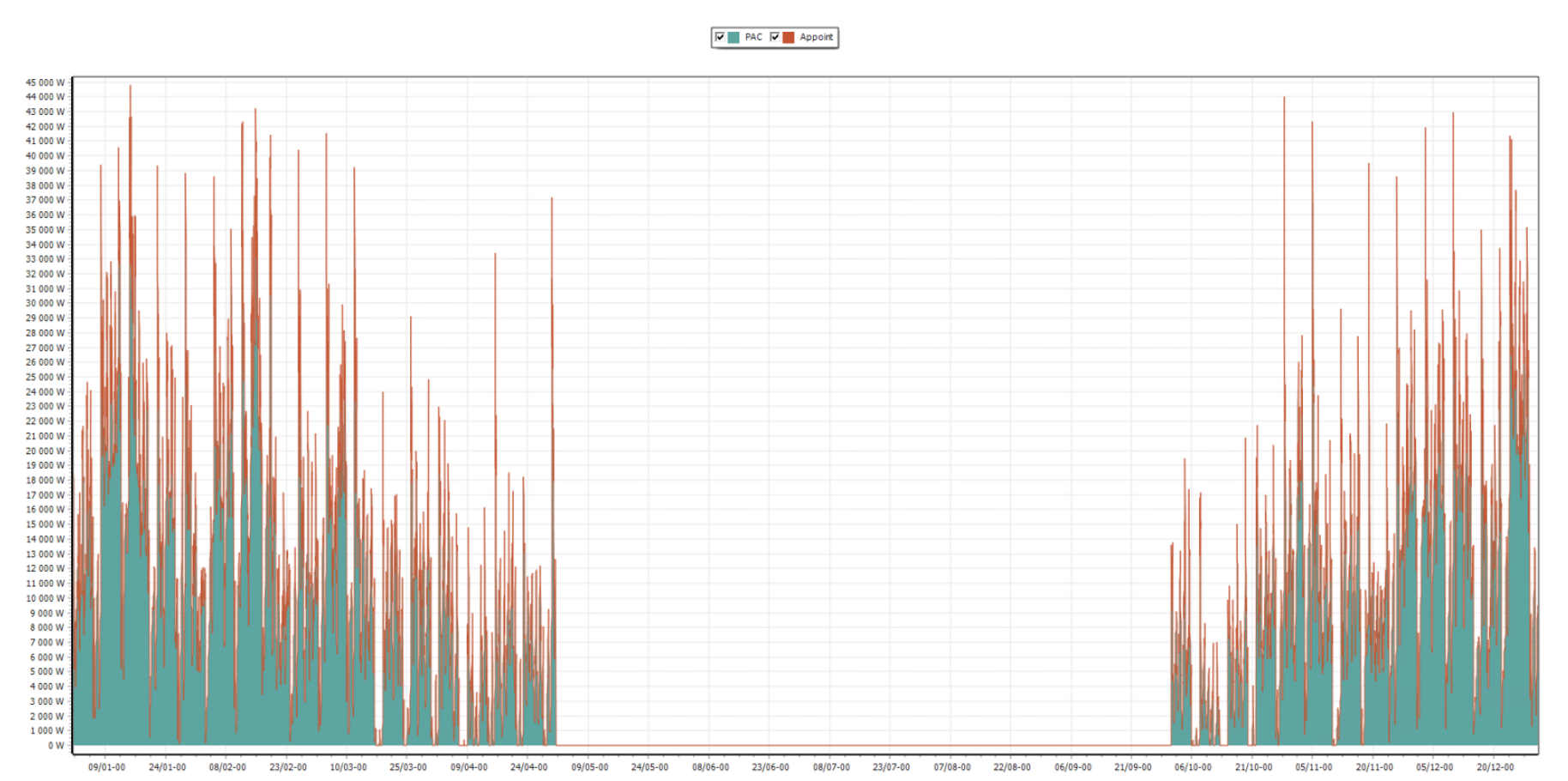Screen dimensions: 1568x781
Task: Click the 06/10-00 date label
Action: tap(1193, 767)
